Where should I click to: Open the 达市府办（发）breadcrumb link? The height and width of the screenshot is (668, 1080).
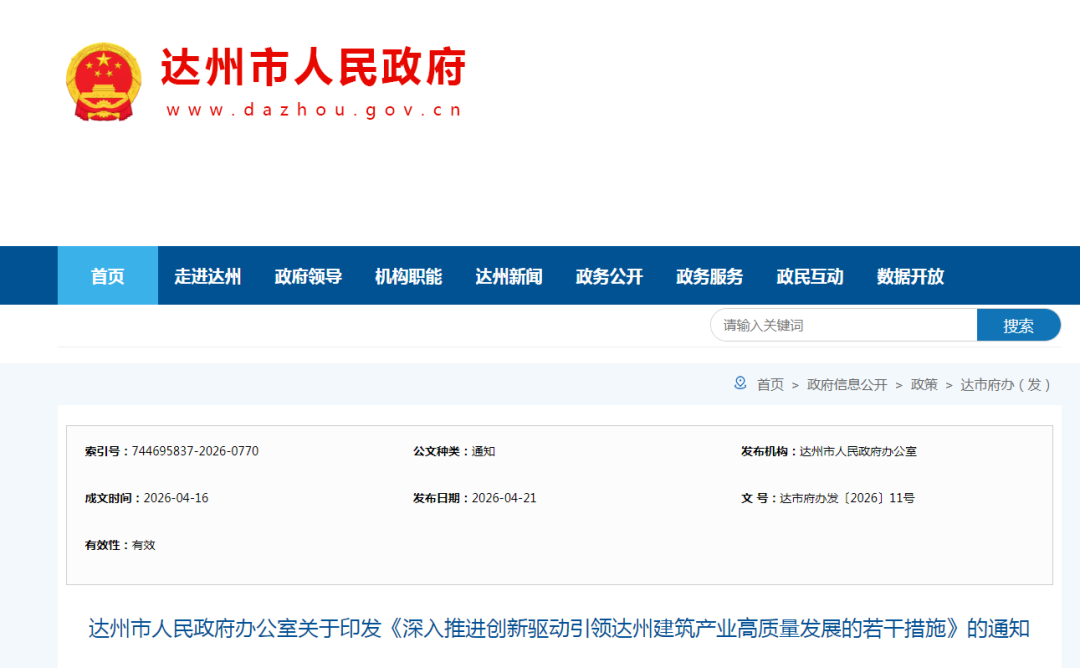pos(1005,383)
